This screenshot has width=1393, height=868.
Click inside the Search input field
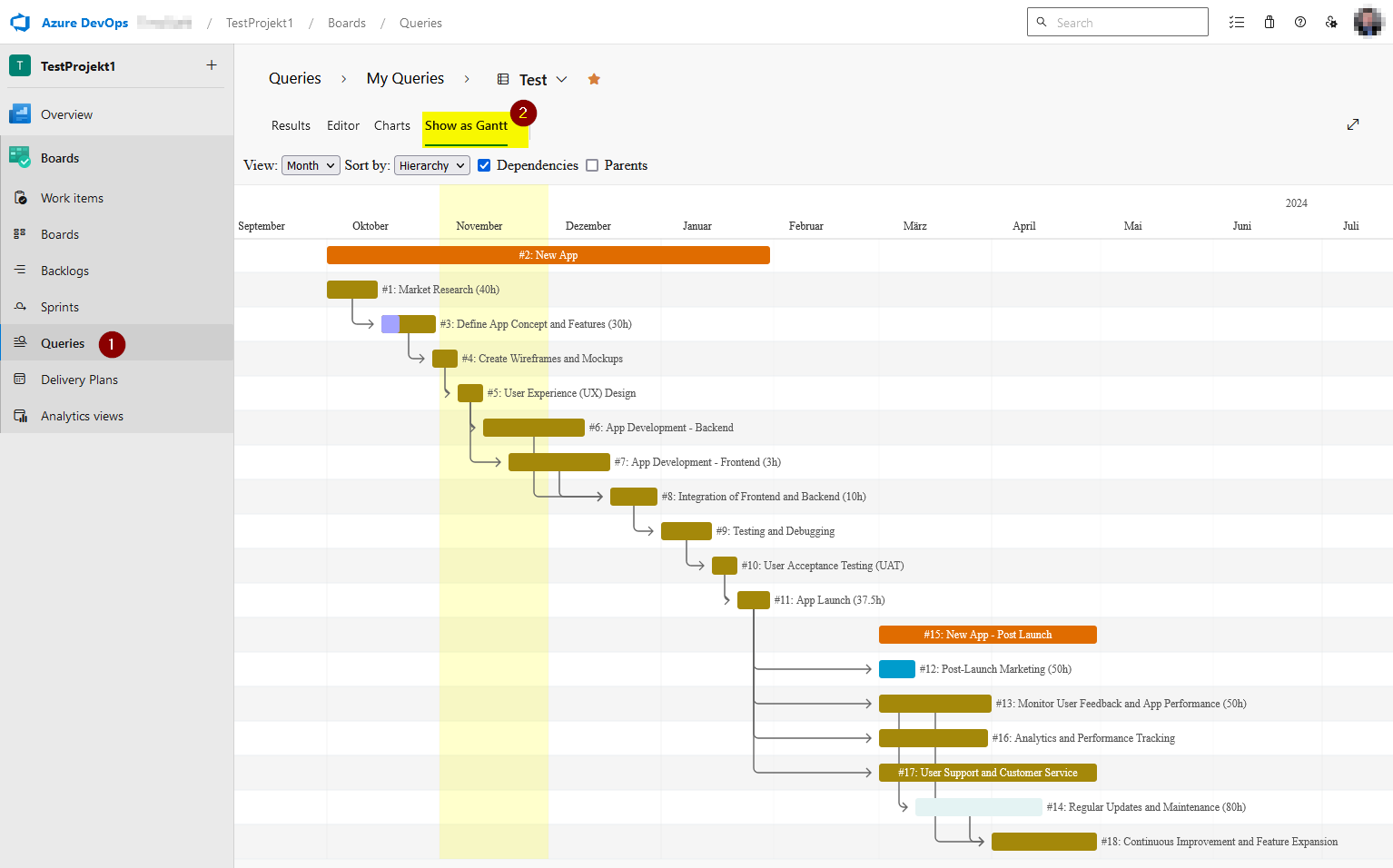click(1126, 22)
